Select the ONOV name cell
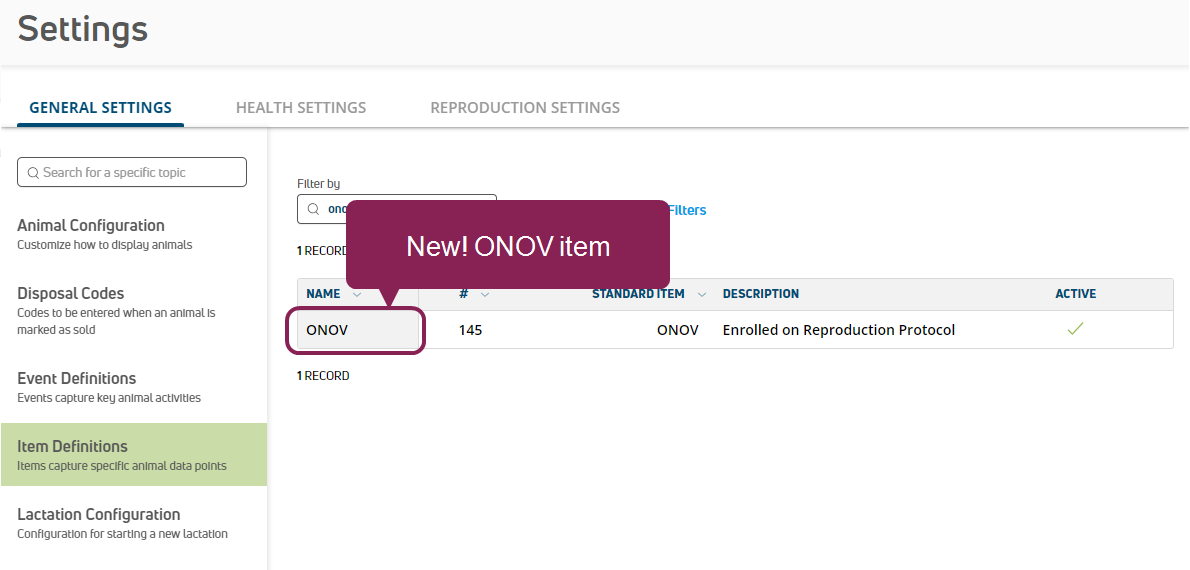Image resolution: width=1190 pixels, height=570 pixels. pos(357,330)
